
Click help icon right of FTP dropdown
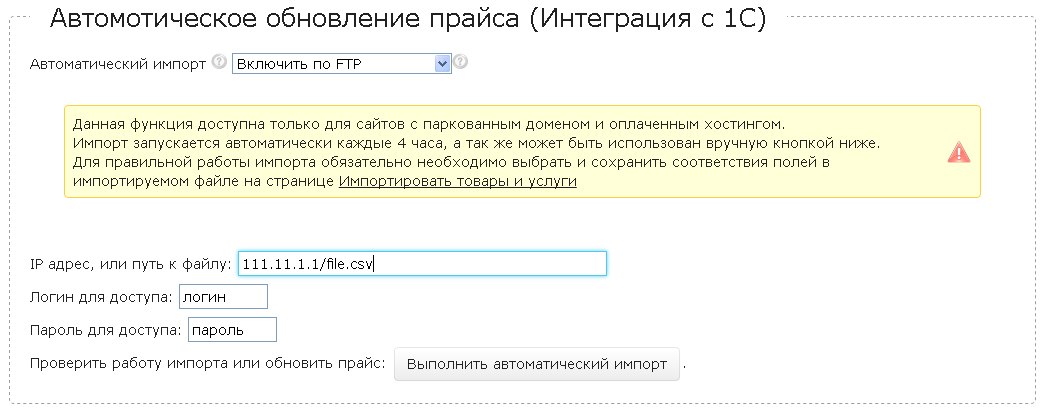tap(460, 63)
